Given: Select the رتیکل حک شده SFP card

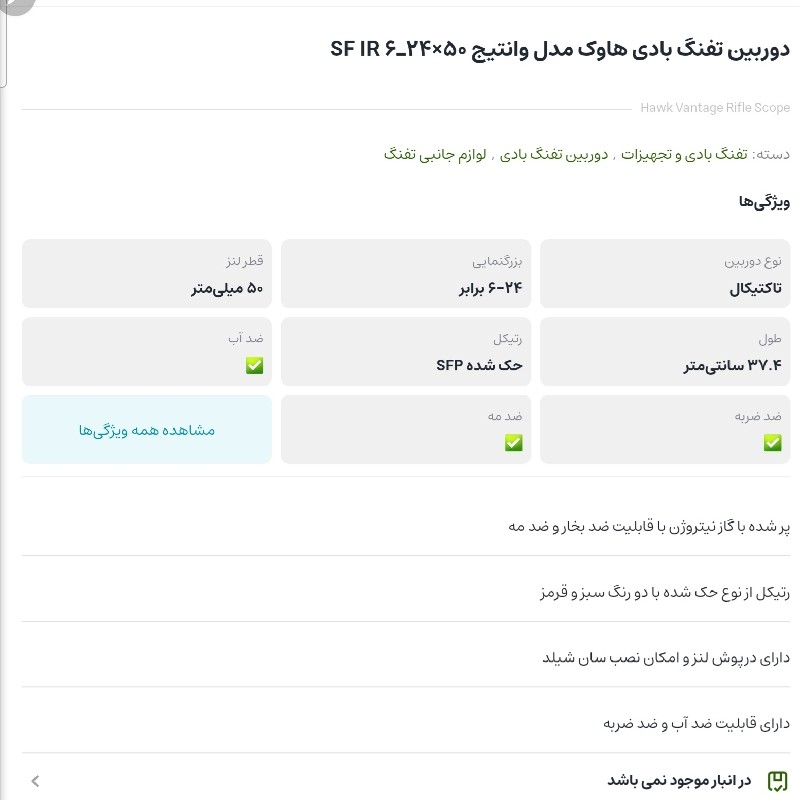Looking at the screenshot, I should pos(406,351).
